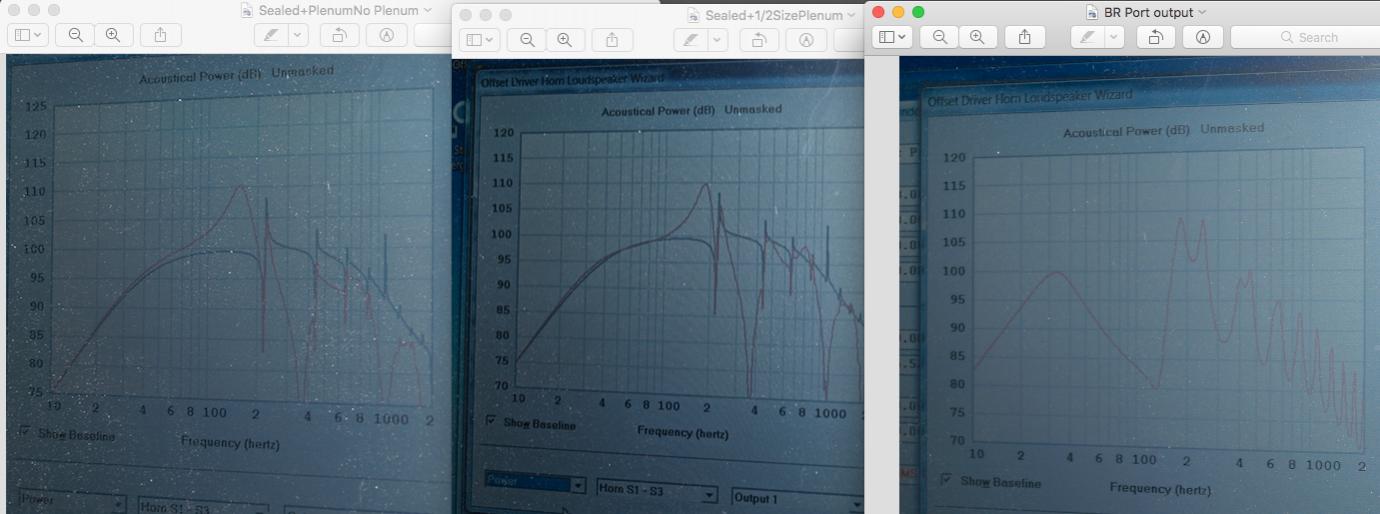Zoom in on BR Port output window

point(977,37)
